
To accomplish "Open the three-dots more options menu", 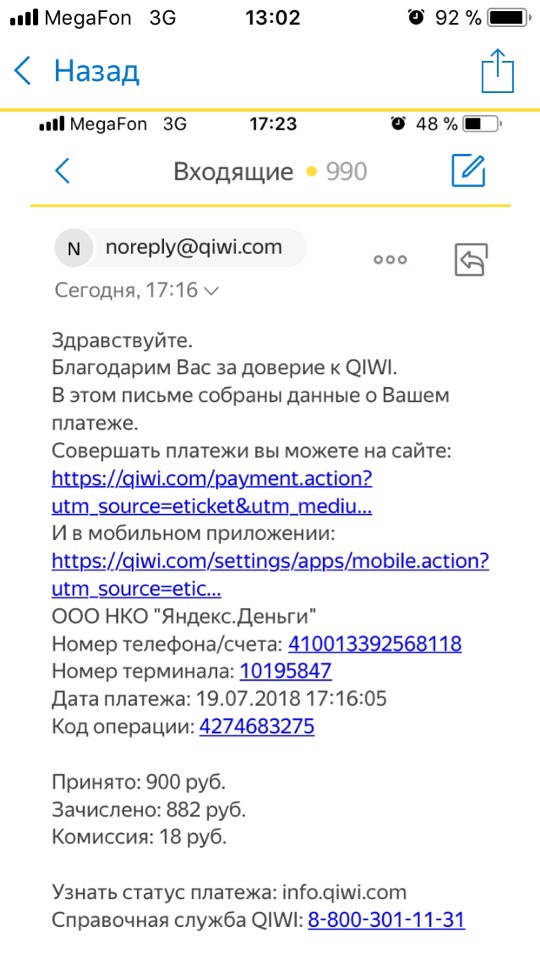I will coord(390,260).
